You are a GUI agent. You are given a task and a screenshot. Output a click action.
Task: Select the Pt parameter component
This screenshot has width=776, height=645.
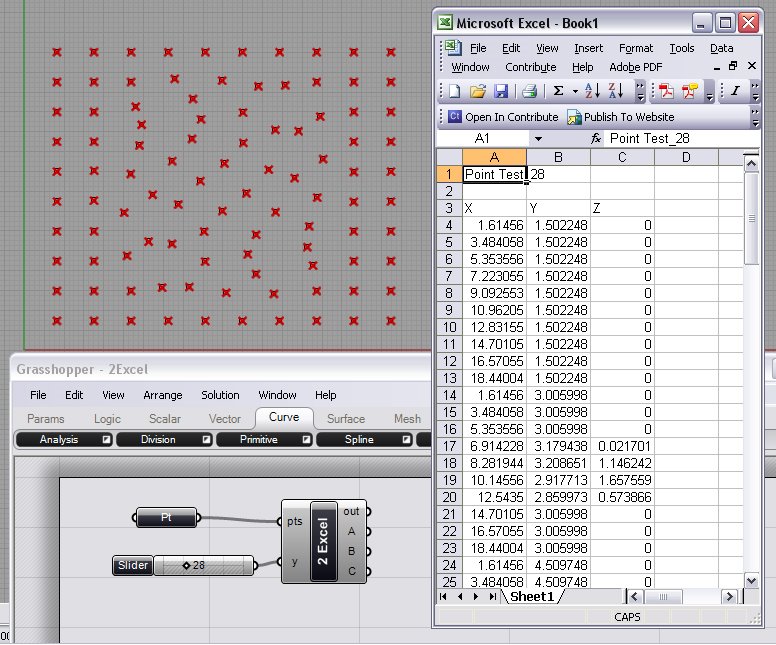coord(166,518)
